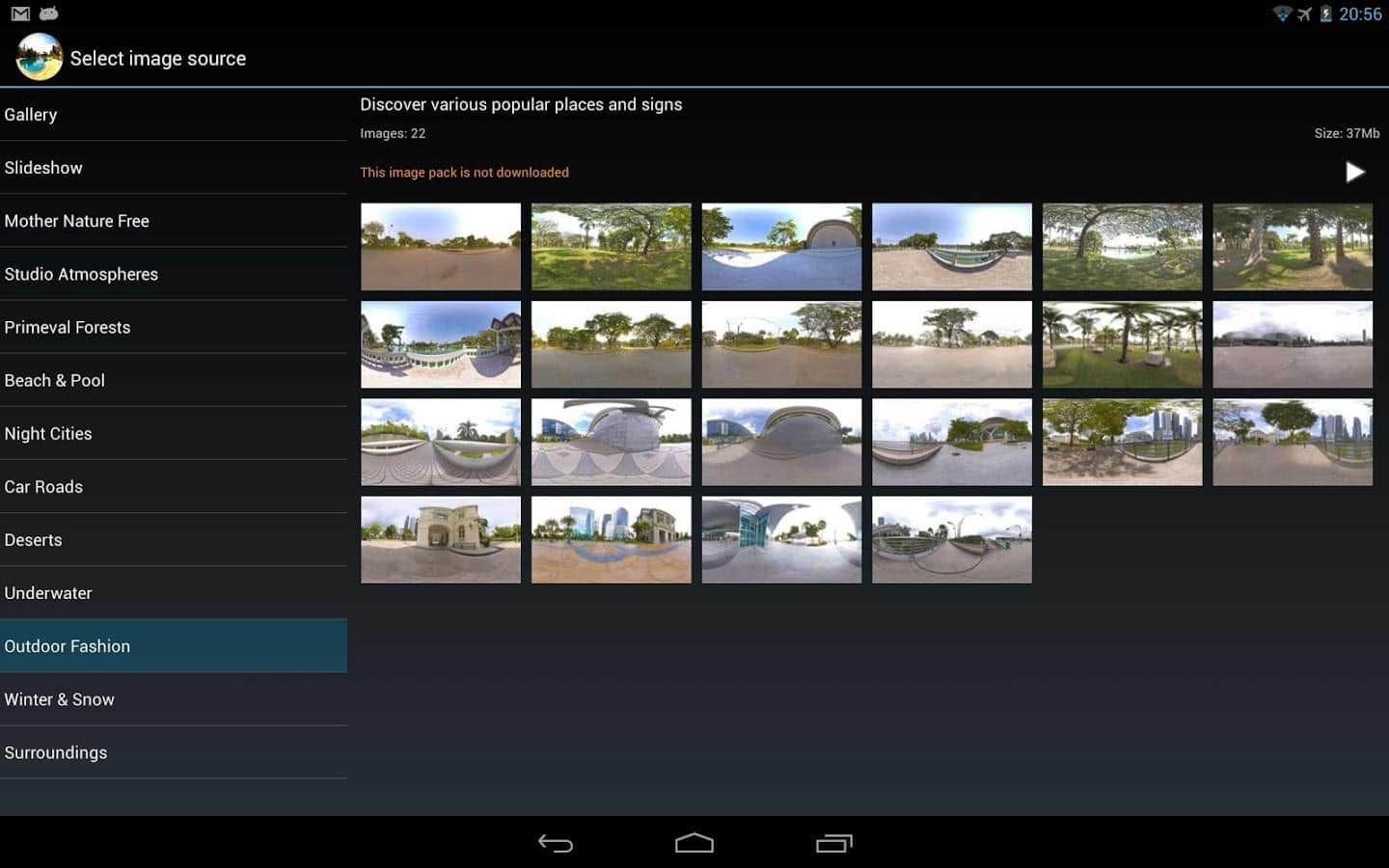Tap the last thumbnail in the bottom row
This screenshot has width=1389, height=868.
click(951, 539)
